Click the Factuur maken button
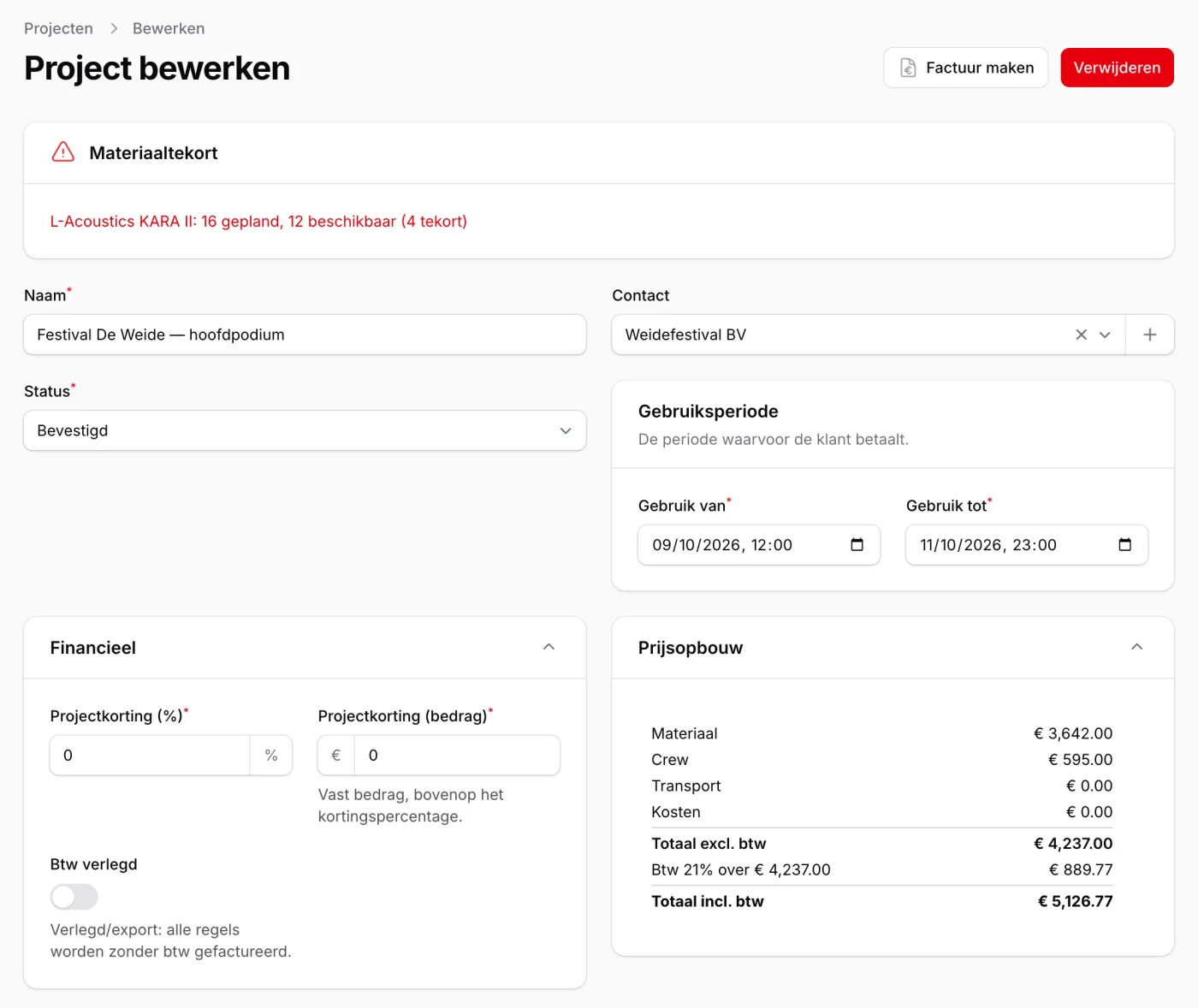1198x1008 pixels. 965,68
